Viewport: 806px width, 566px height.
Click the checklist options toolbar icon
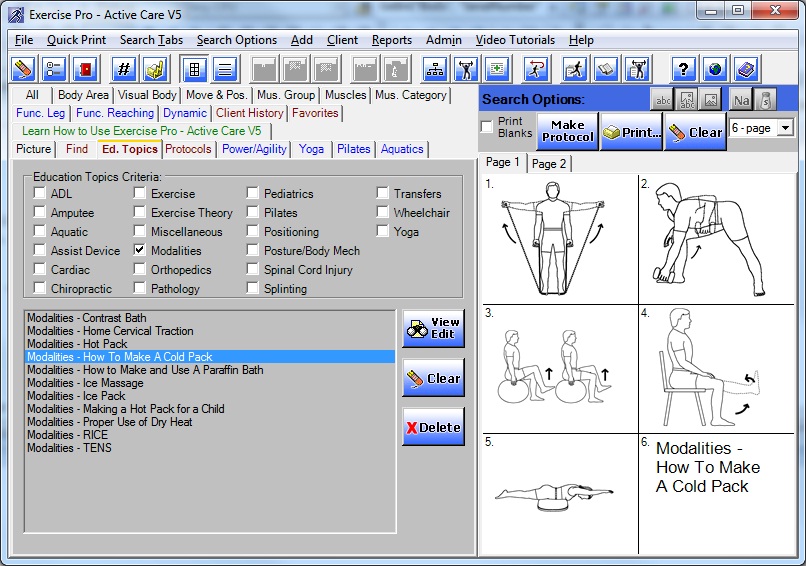[54, 69]
